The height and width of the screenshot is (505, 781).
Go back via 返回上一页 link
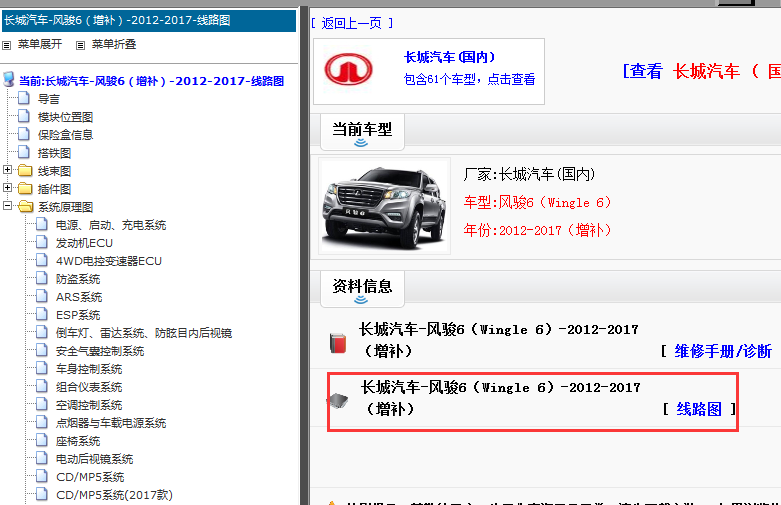(x=352, y=23)
